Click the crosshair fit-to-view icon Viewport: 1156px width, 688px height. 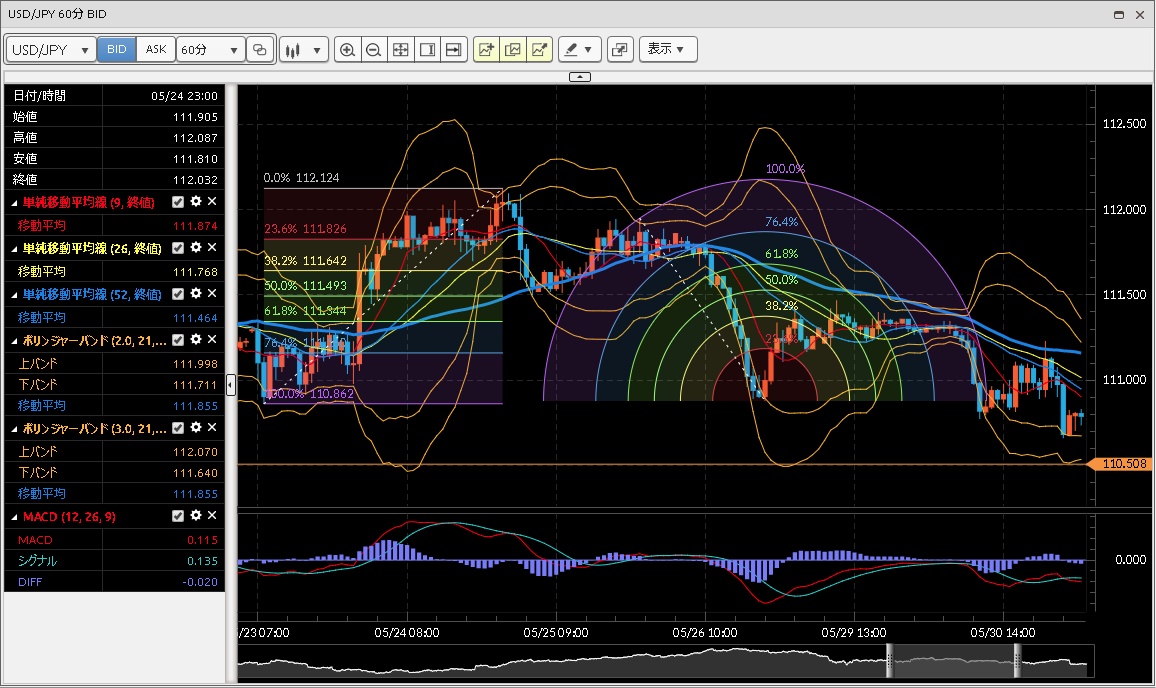click(400, 49)
